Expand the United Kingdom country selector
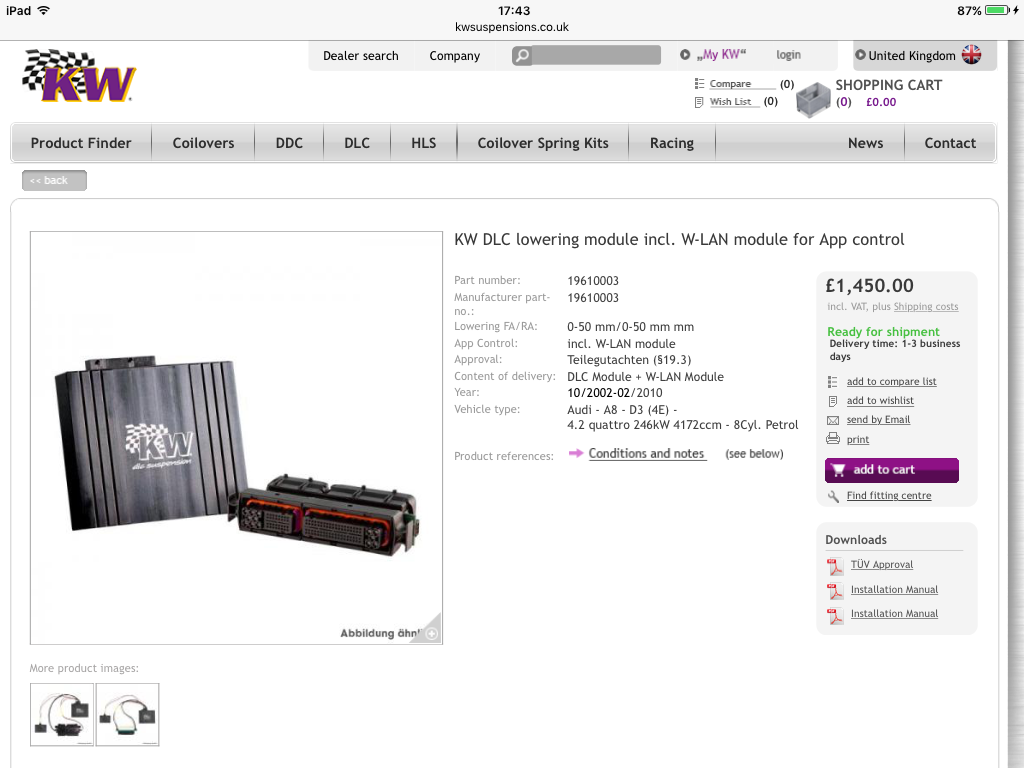Viewport: 1024px width, 768px height. (925, 56)
